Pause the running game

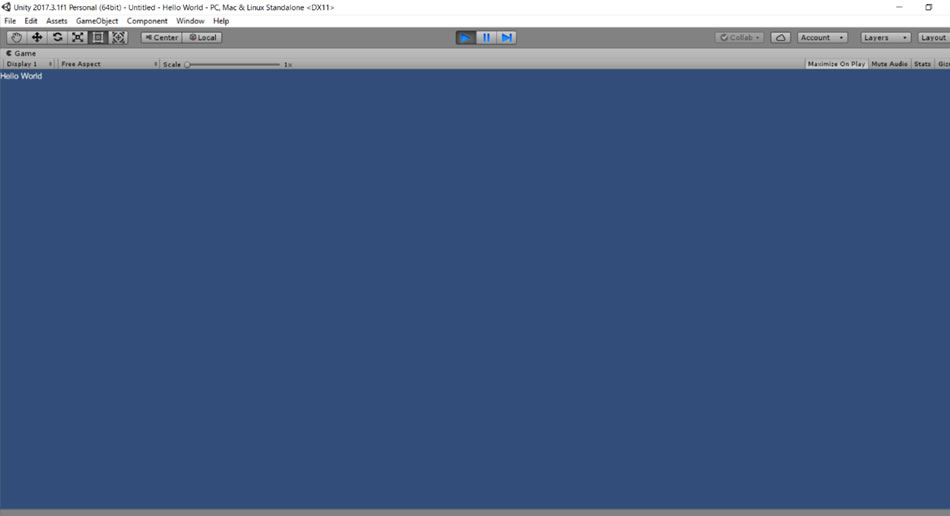coord(486,38)
